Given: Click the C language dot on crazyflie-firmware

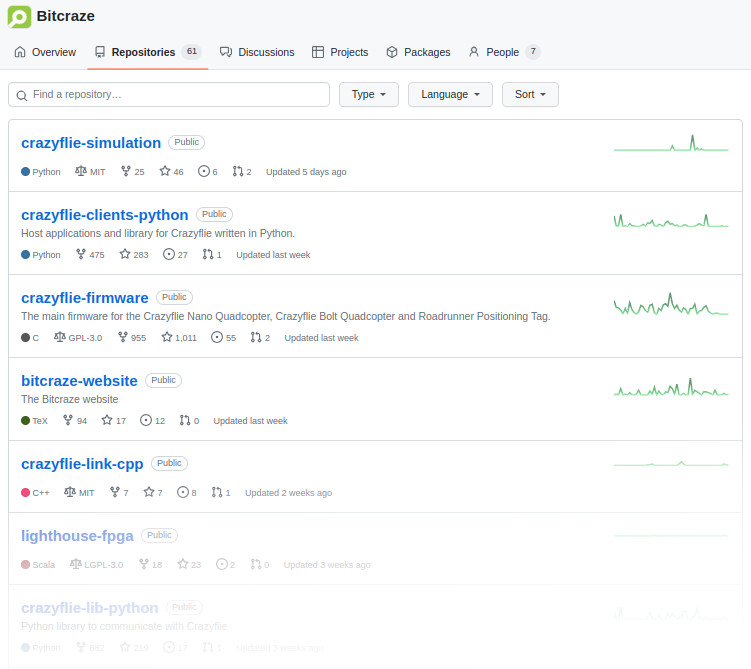Looking at the screenshot, I should pos(25,338).
